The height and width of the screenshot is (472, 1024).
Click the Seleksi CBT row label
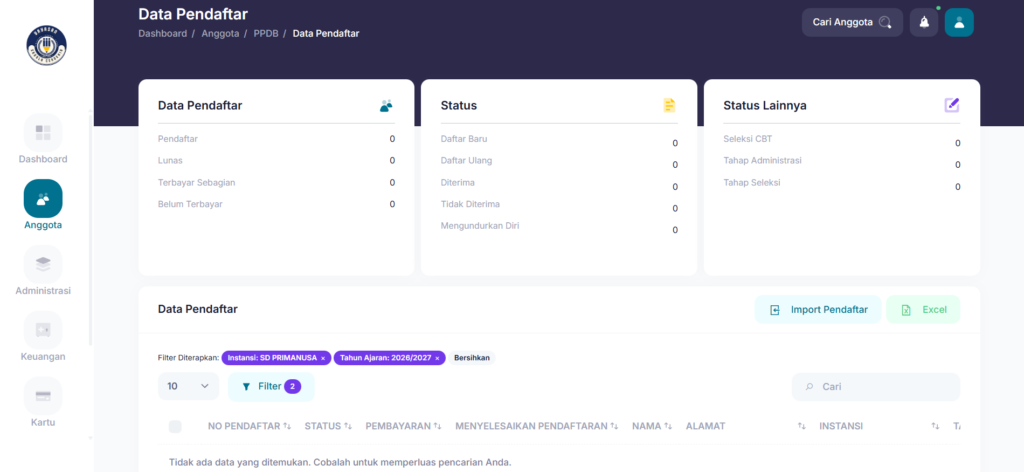click(x=748, y=139)
